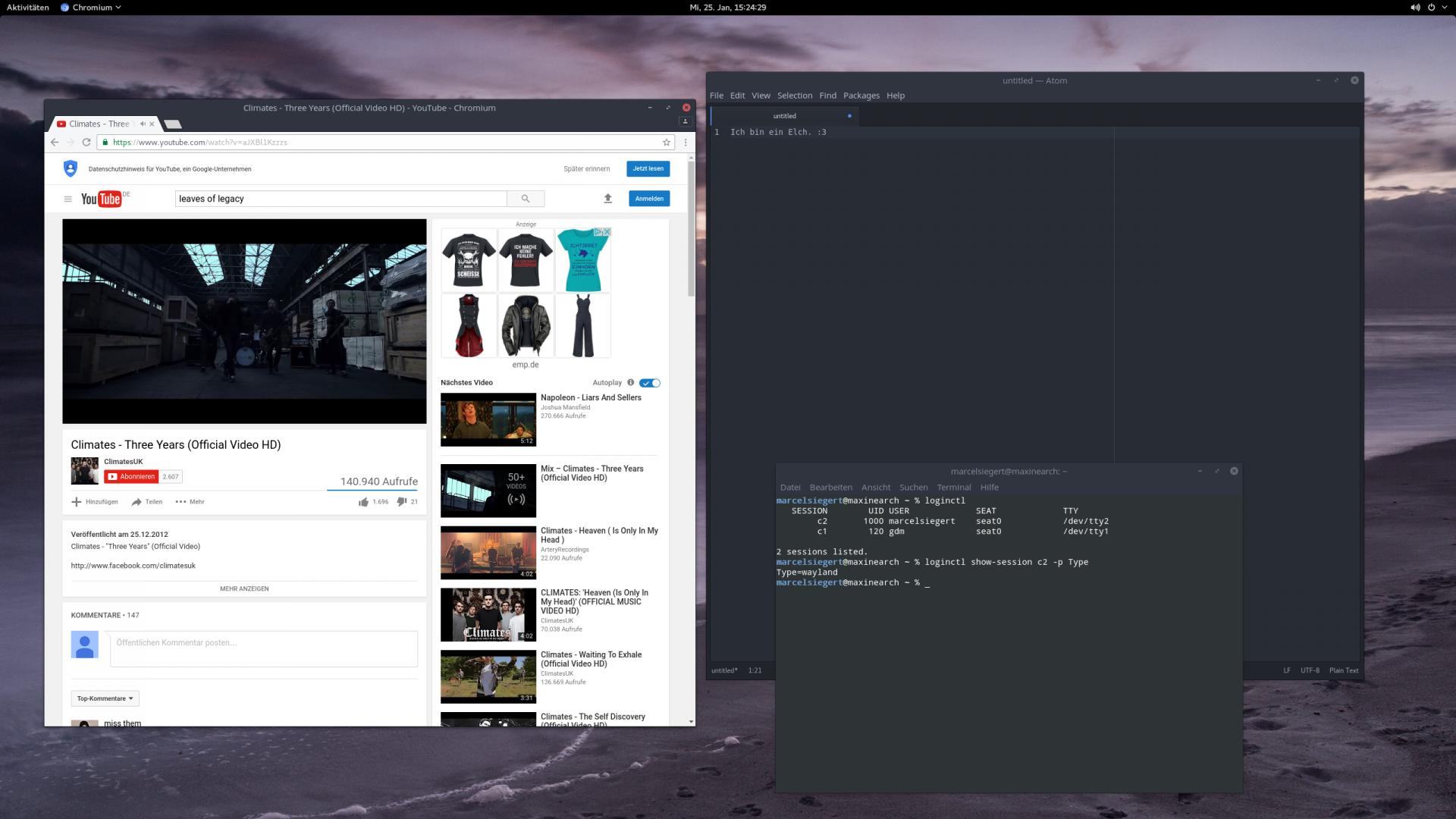
Task: Expand description with MEHR ANZEIGEN
Action: [x=244, y=588]
